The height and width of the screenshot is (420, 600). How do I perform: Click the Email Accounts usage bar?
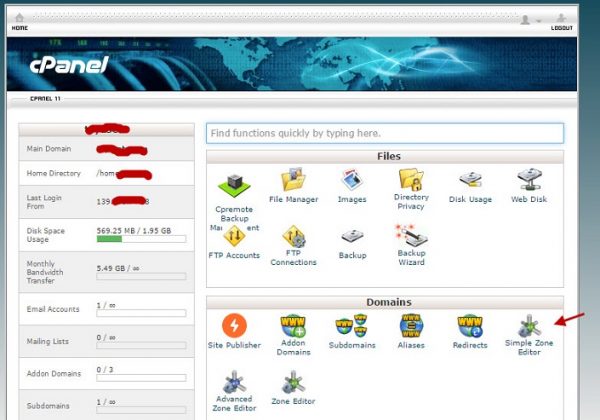coord(141,313)
